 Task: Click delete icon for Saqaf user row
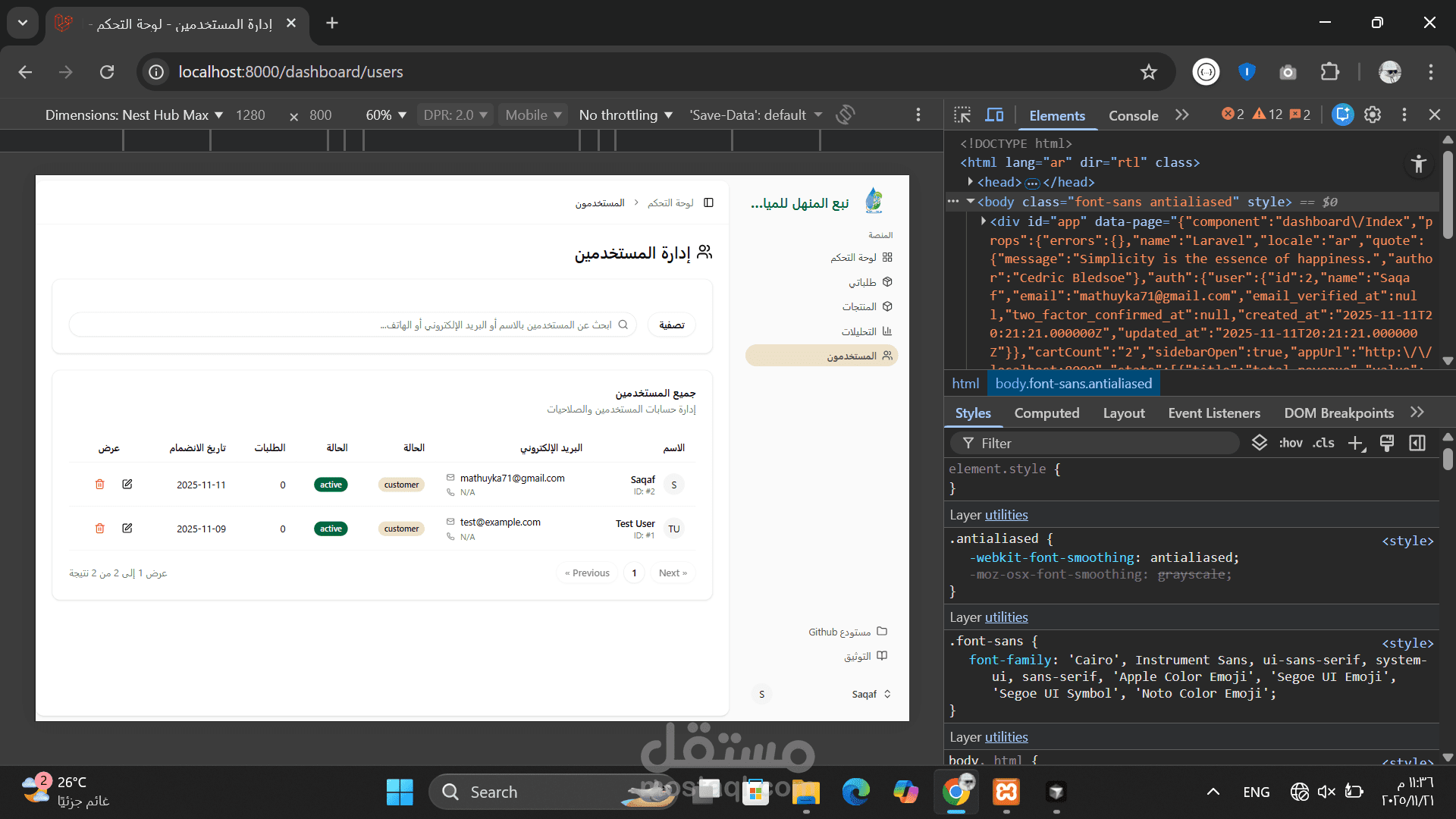[99, 485]
